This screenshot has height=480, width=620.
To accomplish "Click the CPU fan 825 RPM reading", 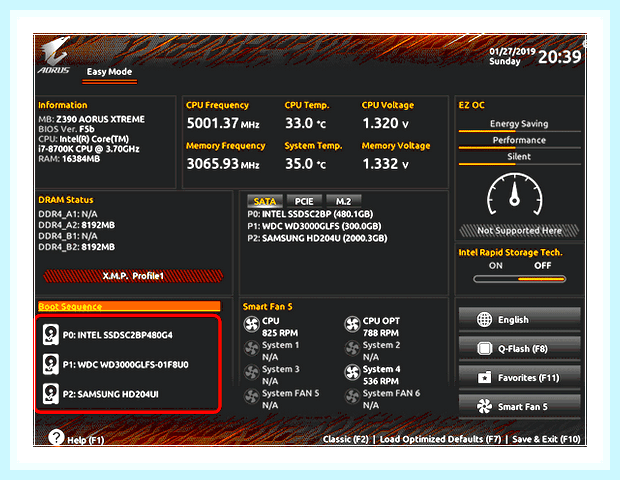I will [x=280, y=333].
